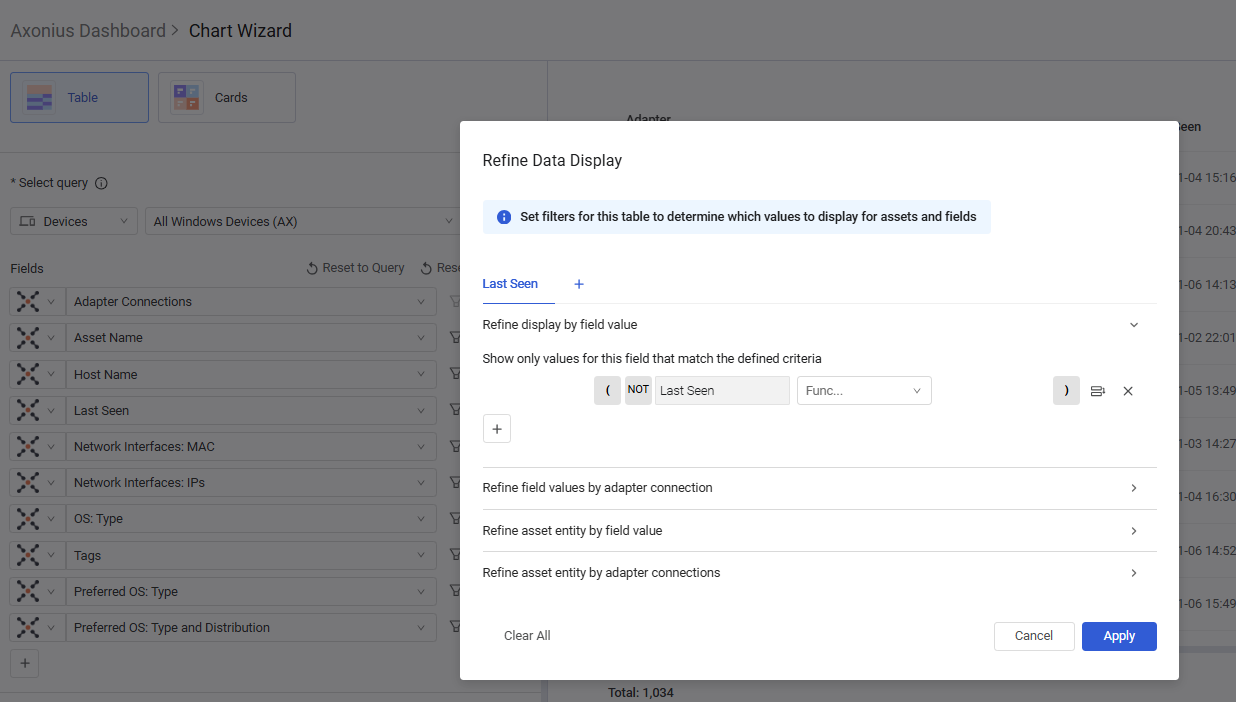1236x702 pixels.
Task: Open the Asset Name field dropdown
Action: pos(251,338)
